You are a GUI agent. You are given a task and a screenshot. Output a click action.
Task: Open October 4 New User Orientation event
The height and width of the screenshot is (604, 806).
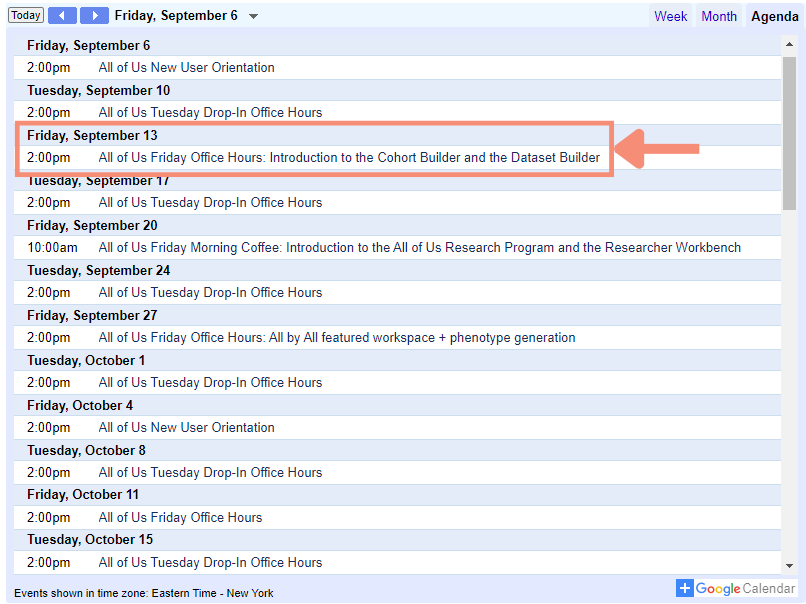pyautogui.click(x=187, y=428)
